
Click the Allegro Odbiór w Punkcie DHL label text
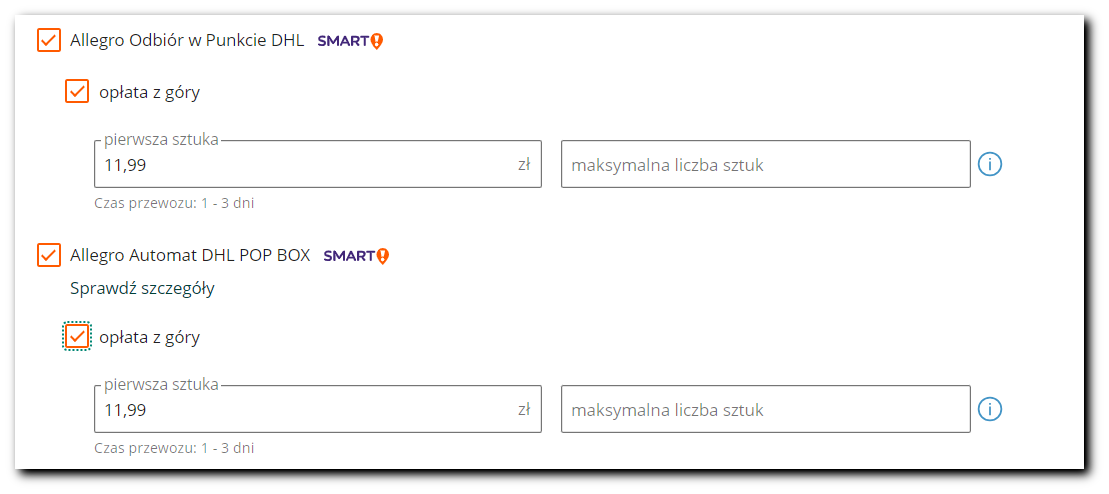187,41
